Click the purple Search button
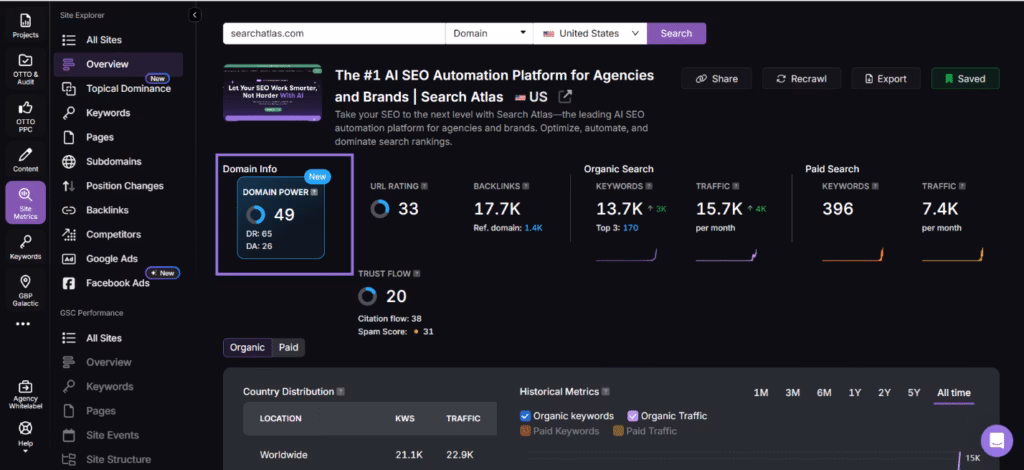The height and width of the screenshot is (470, 1024). pos(676,33)
